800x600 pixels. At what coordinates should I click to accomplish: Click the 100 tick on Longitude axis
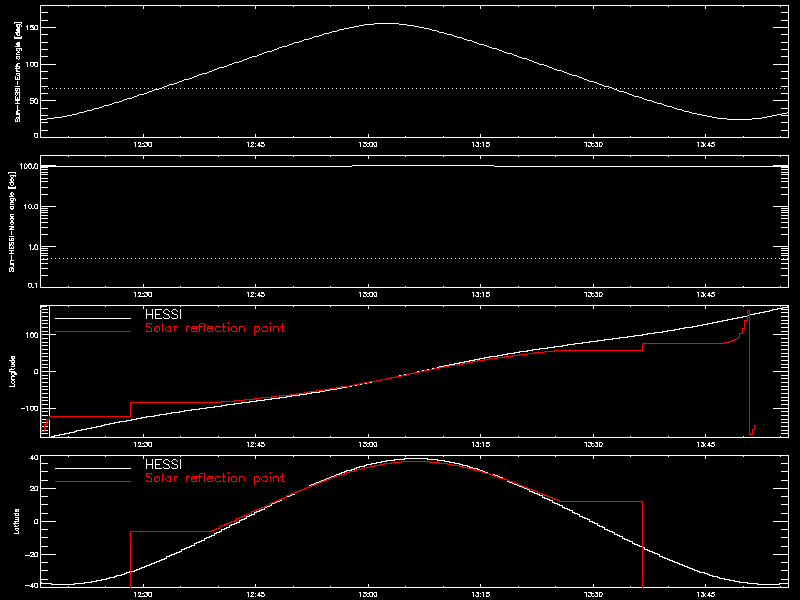point(32,335)
